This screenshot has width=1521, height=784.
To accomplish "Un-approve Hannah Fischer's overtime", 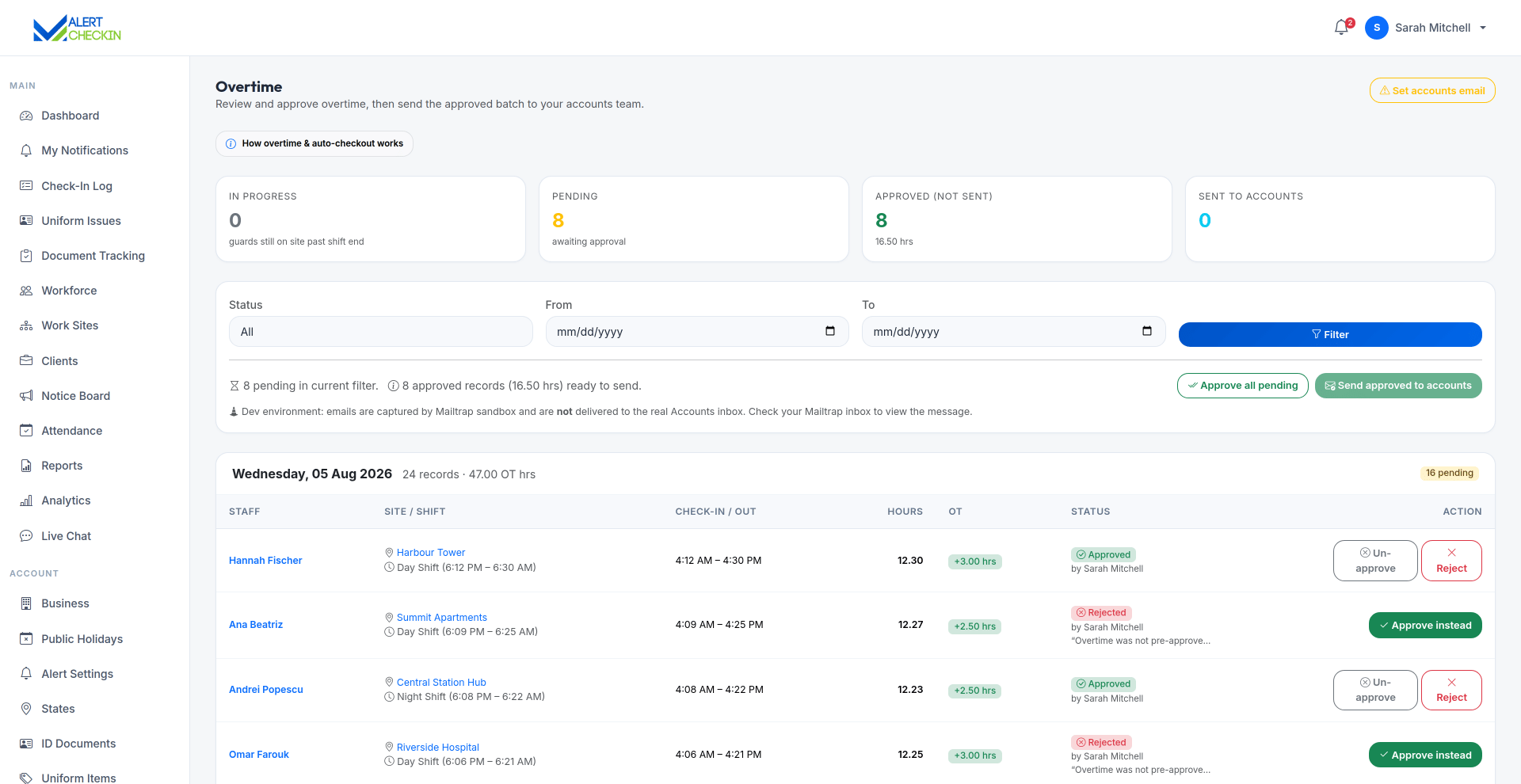I will [1375, 561].
